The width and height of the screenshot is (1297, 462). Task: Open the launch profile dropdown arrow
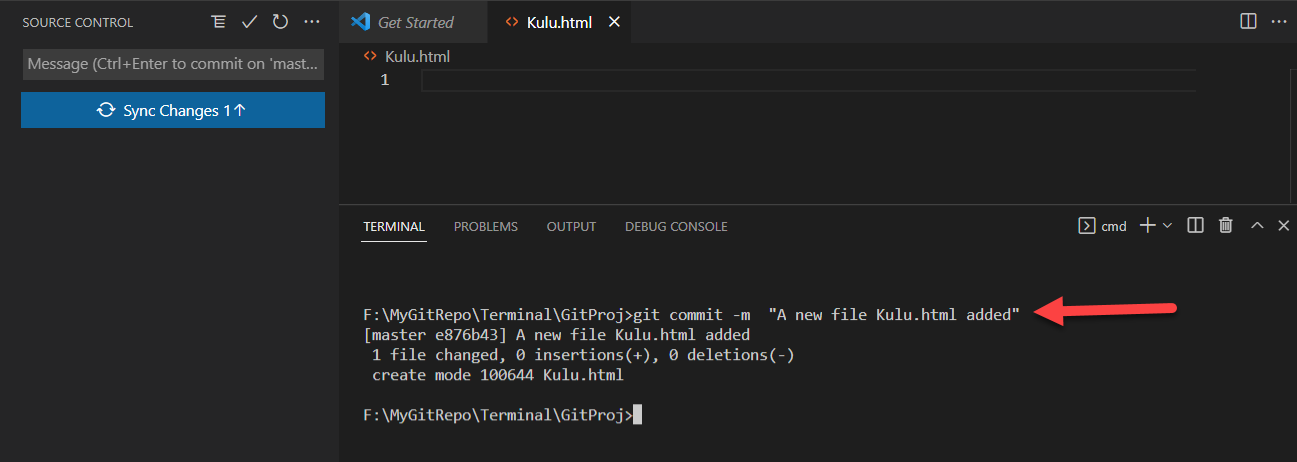(x=1166, y=226)
